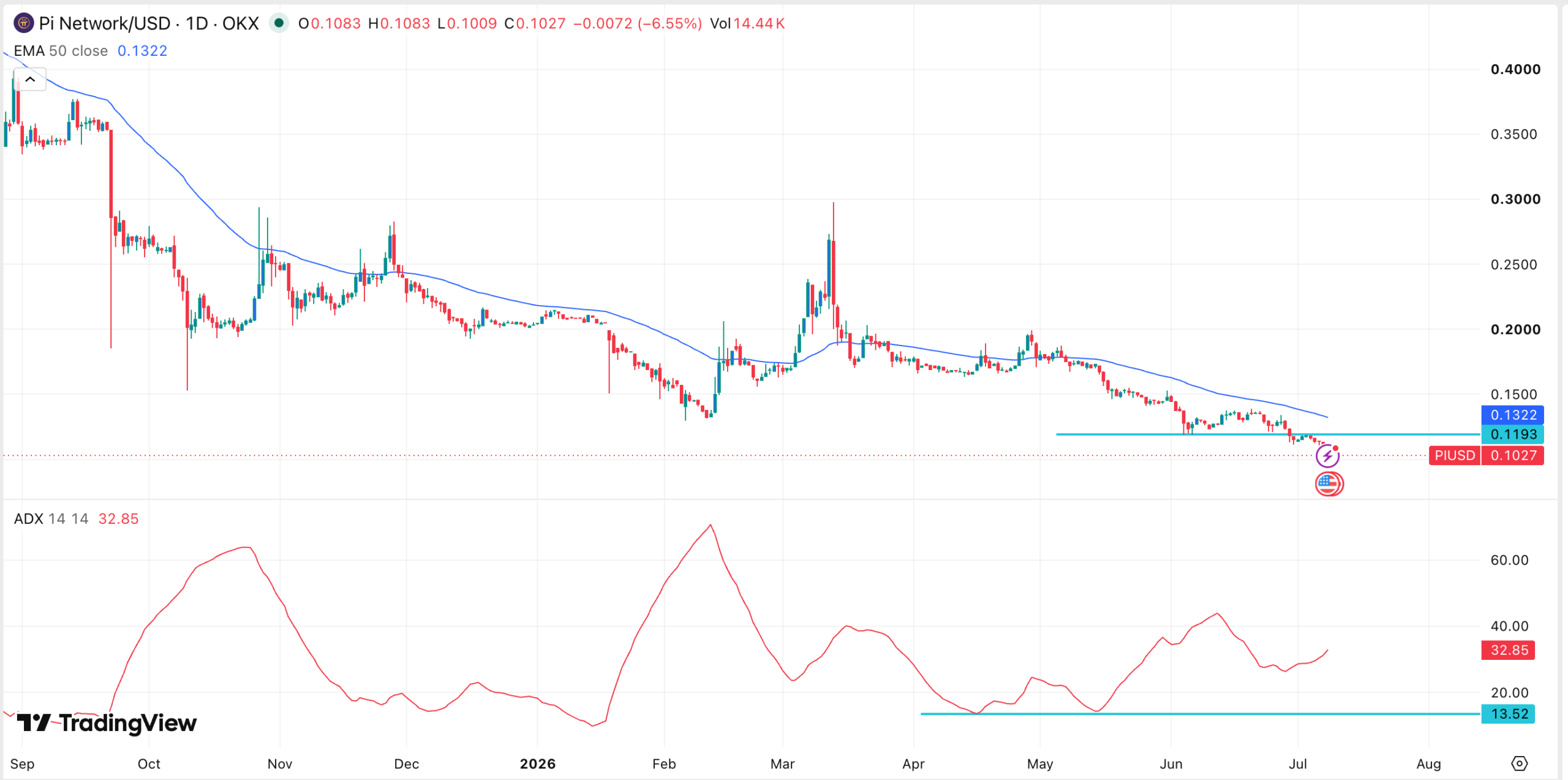Click the Sep date axis label

click(x=22, y=764)
